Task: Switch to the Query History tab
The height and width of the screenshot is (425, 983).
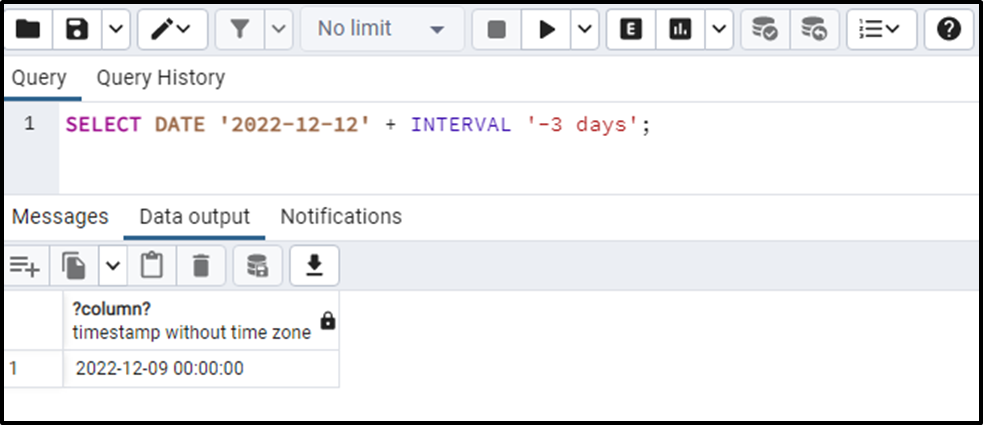Action: pos(160,78)
